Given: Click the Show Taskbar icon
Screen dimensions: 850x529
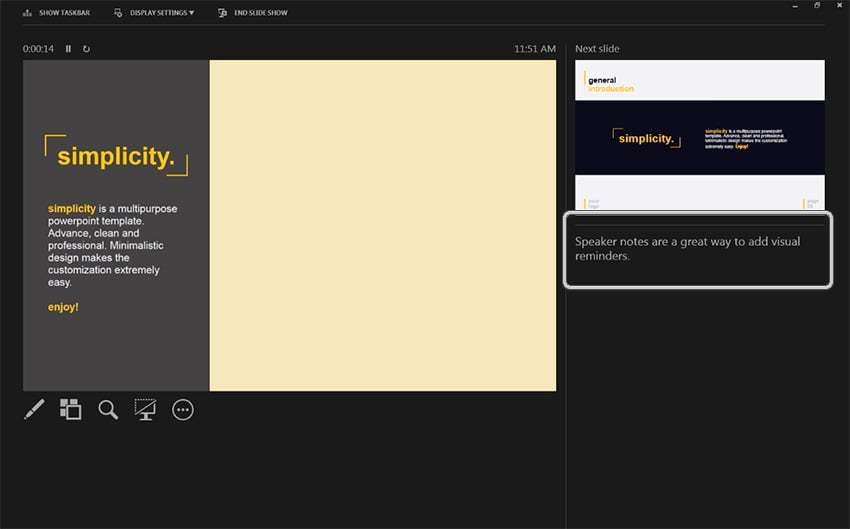Looking at the screenshot, I should click(x=27, y=12).
